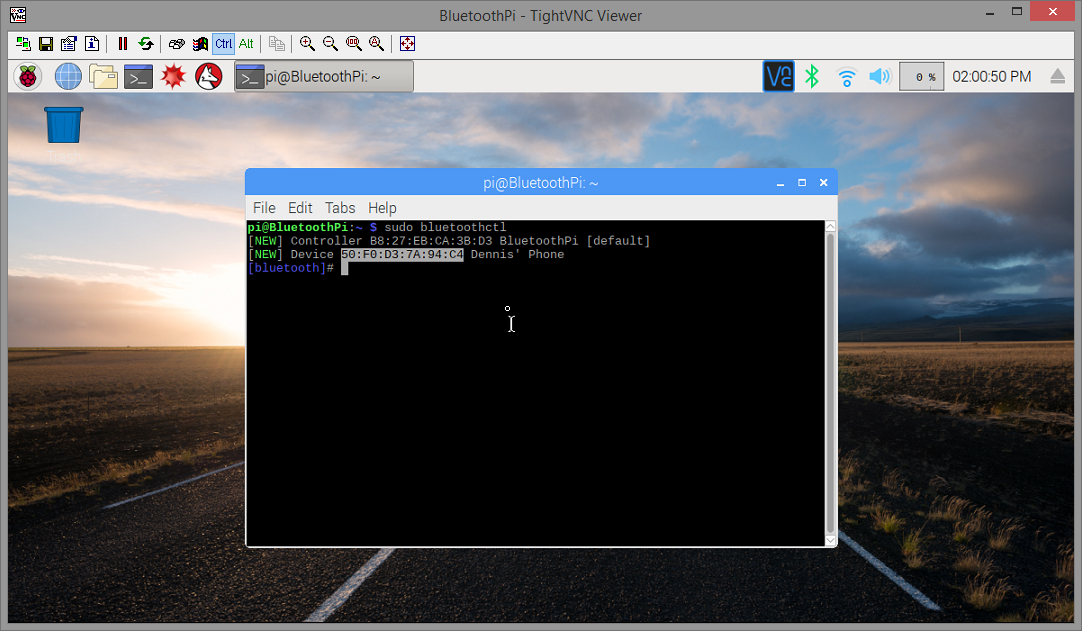
Task: Click the New connection toolbar icon
Action: coord(23,43)
